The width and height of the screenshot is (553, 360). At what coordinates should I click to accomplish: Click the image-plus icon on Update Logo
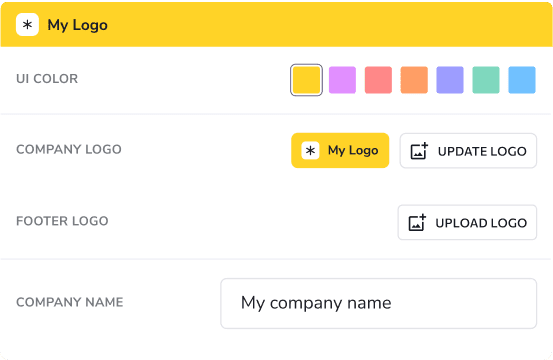pyautogui.click(x=419, y=151)
